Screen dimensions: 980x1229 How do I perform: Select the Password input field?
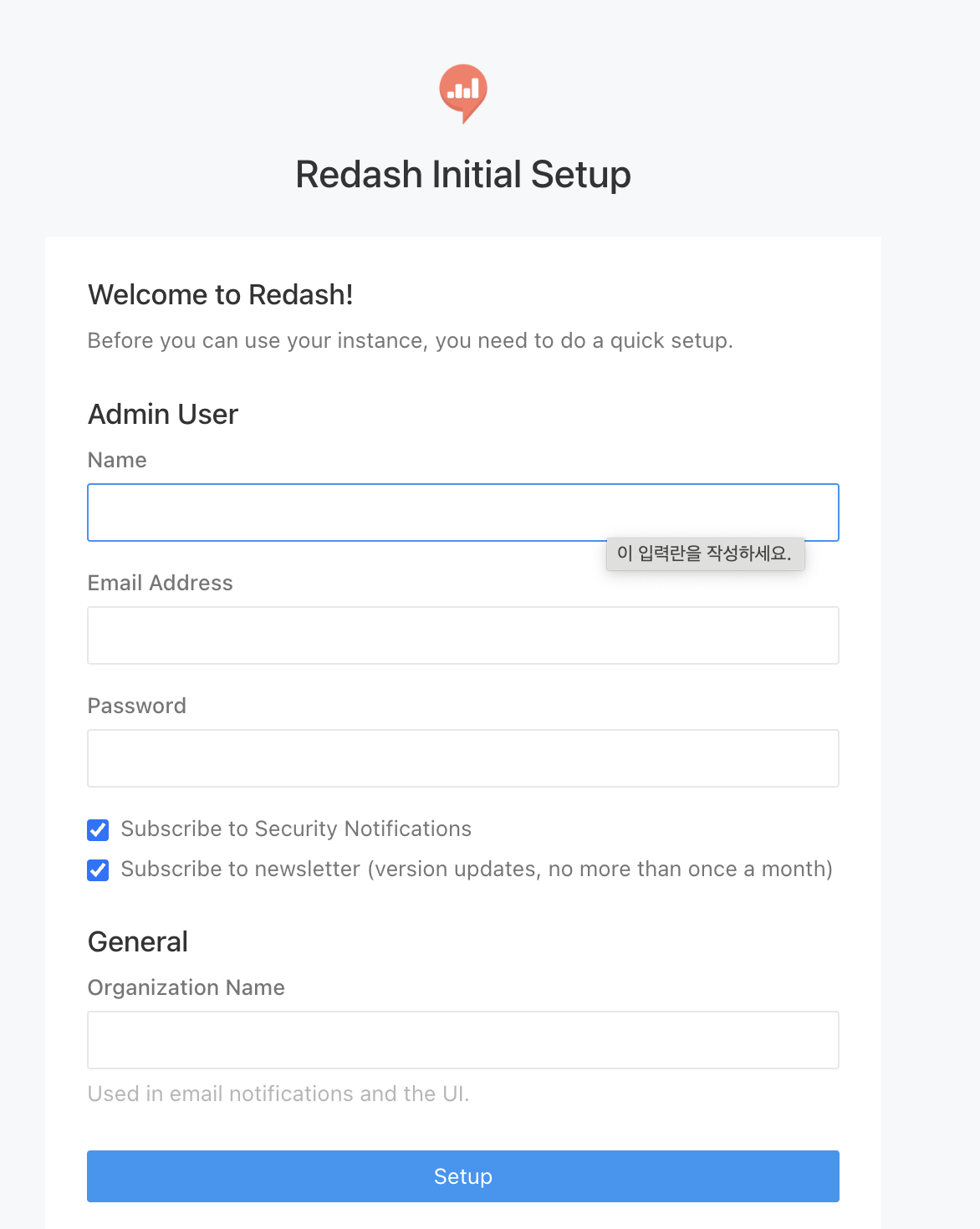point(463,758)
